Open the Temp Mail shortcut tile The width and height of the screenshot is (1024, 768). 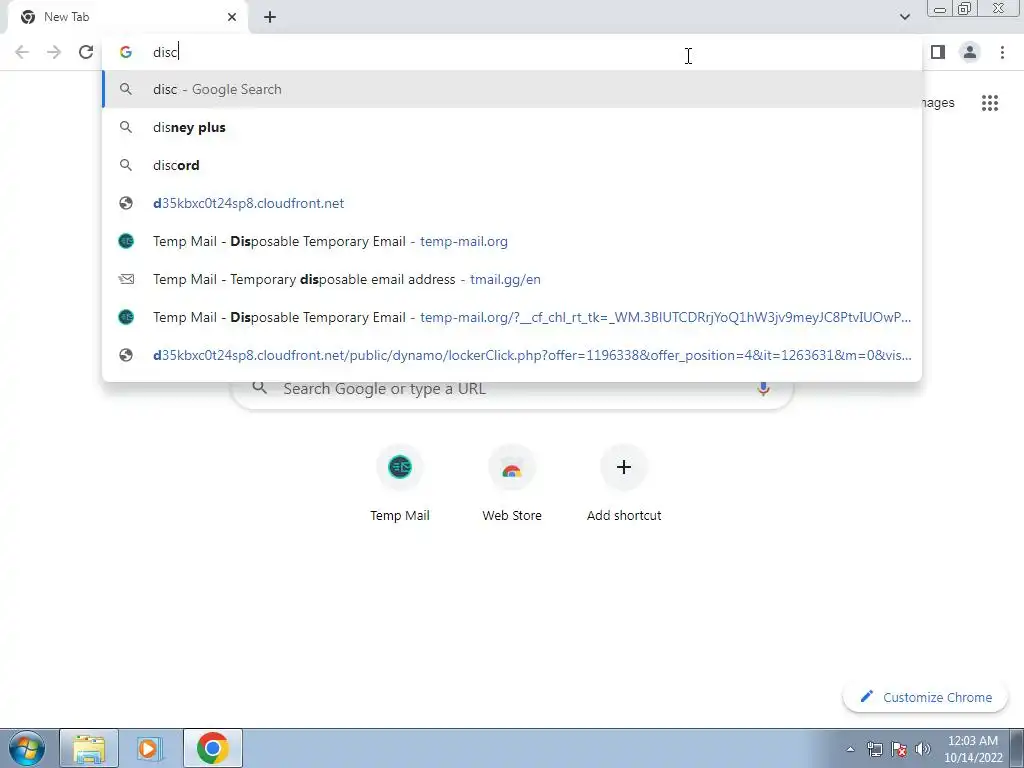click(400, 482)
